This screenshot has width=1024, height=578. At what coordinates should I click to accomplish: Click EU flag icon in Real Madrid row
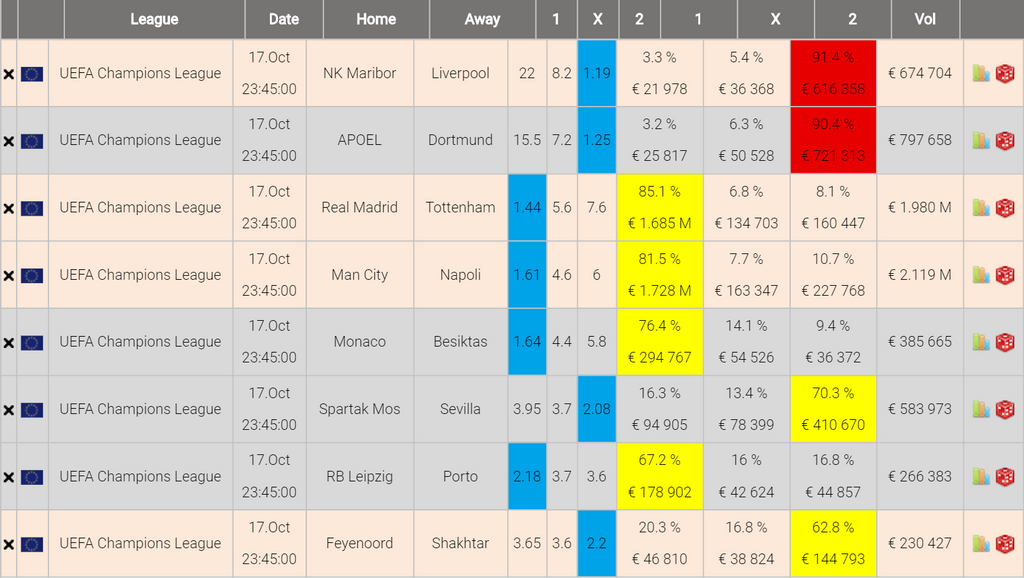point(32,208)
